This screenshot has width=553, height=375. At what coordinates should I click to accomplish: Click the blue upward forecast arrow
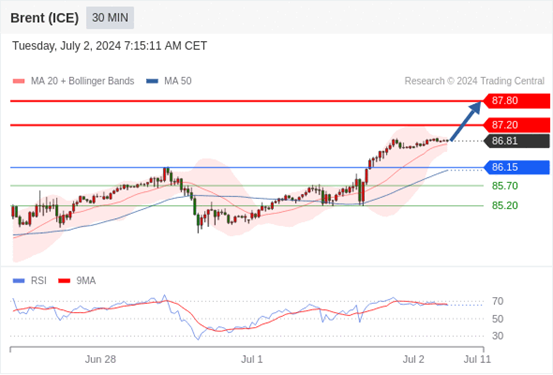point(466,121)
